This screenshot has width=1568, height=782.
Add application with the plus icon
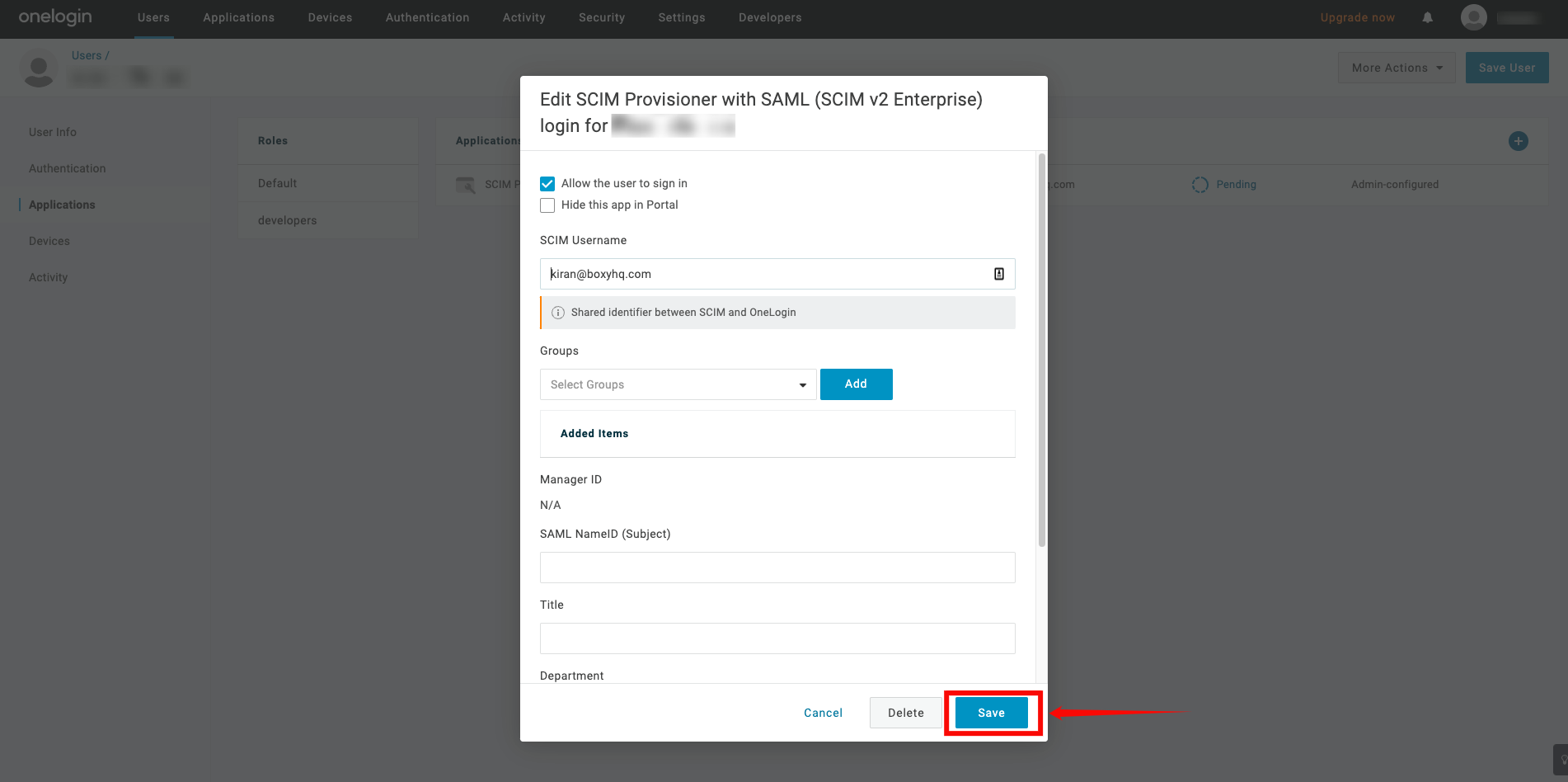tap(1519, 141)
